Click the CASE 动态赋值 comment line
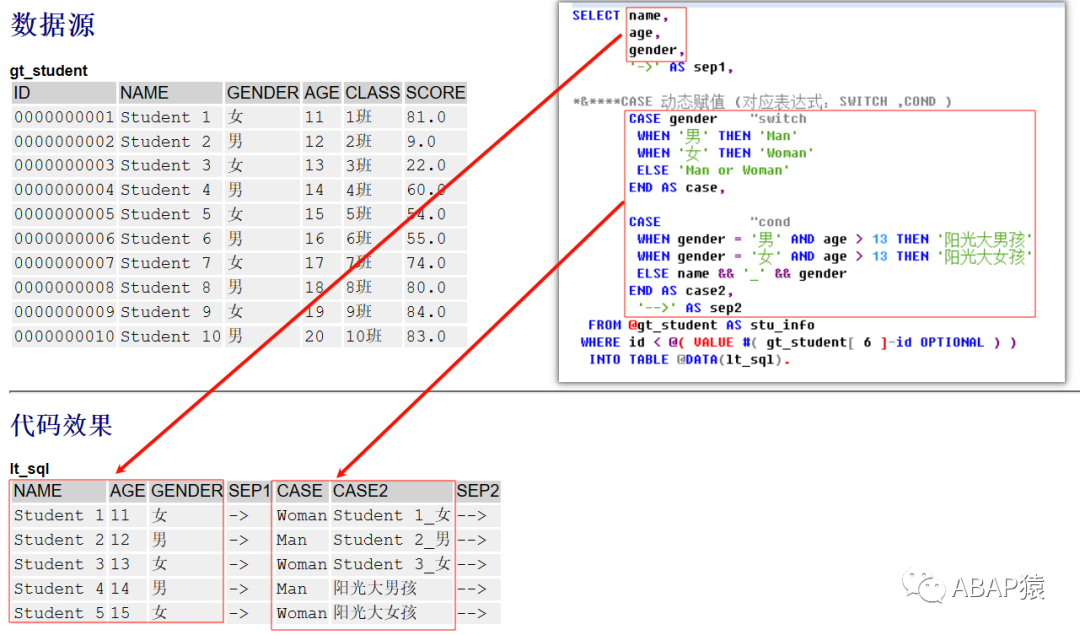 coord(762,102)
